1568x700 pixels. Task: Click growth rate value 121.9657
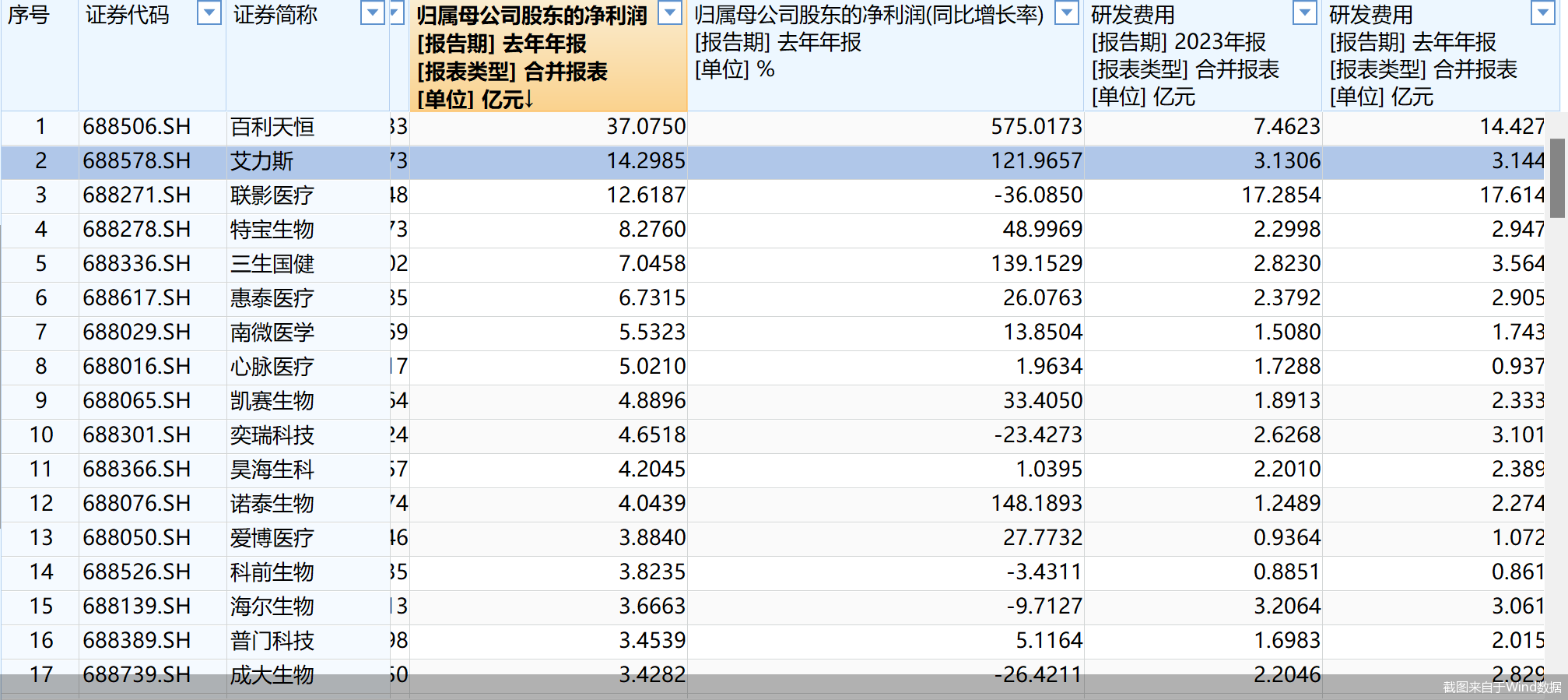[x=1037, y=161]
